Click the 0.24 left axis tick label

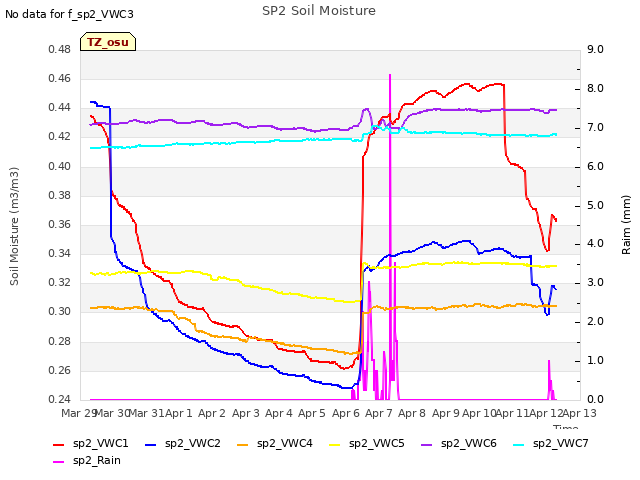(60, 400)
